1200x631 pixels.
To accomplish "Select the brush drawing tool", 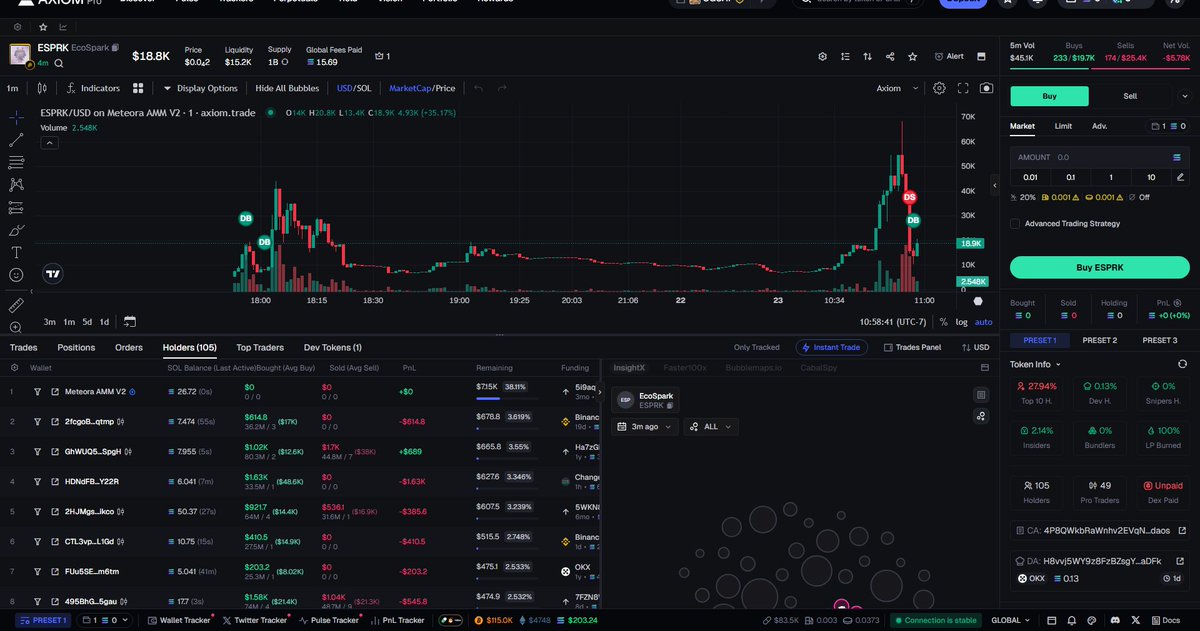I will pos(16,230).
